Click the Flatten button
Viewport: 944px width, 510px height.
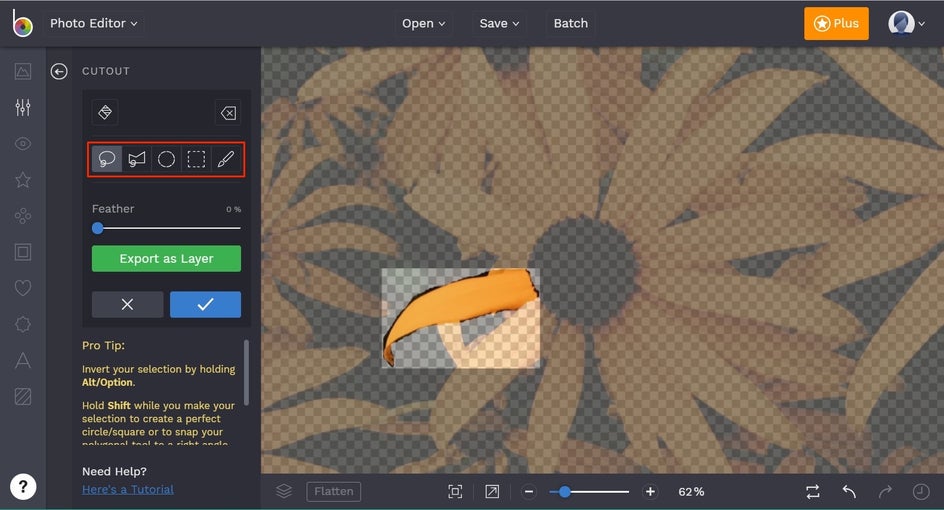tap(334, 491)
